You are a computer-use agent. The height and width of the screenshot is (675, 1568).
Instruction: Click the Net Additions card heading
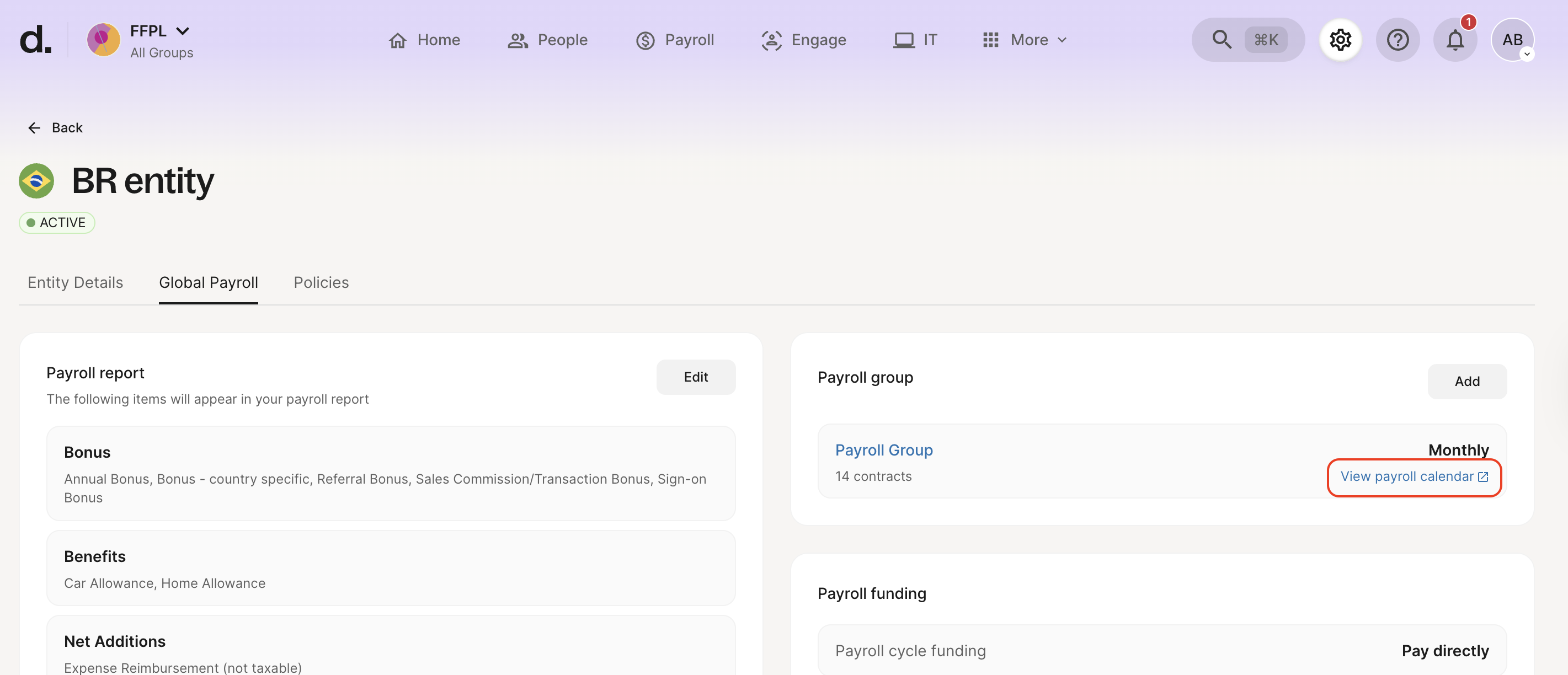(114, 641)
